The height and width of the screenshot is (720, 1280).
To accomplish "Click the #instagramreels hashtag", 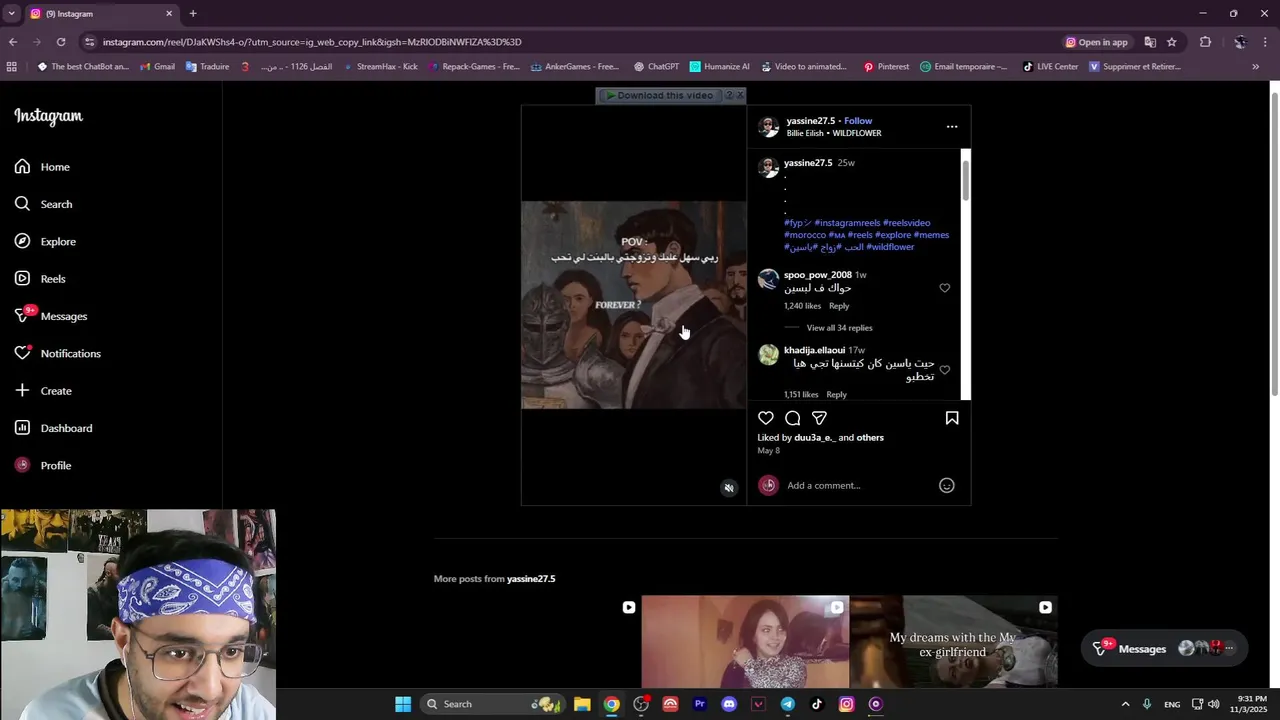I will [847, 223].
